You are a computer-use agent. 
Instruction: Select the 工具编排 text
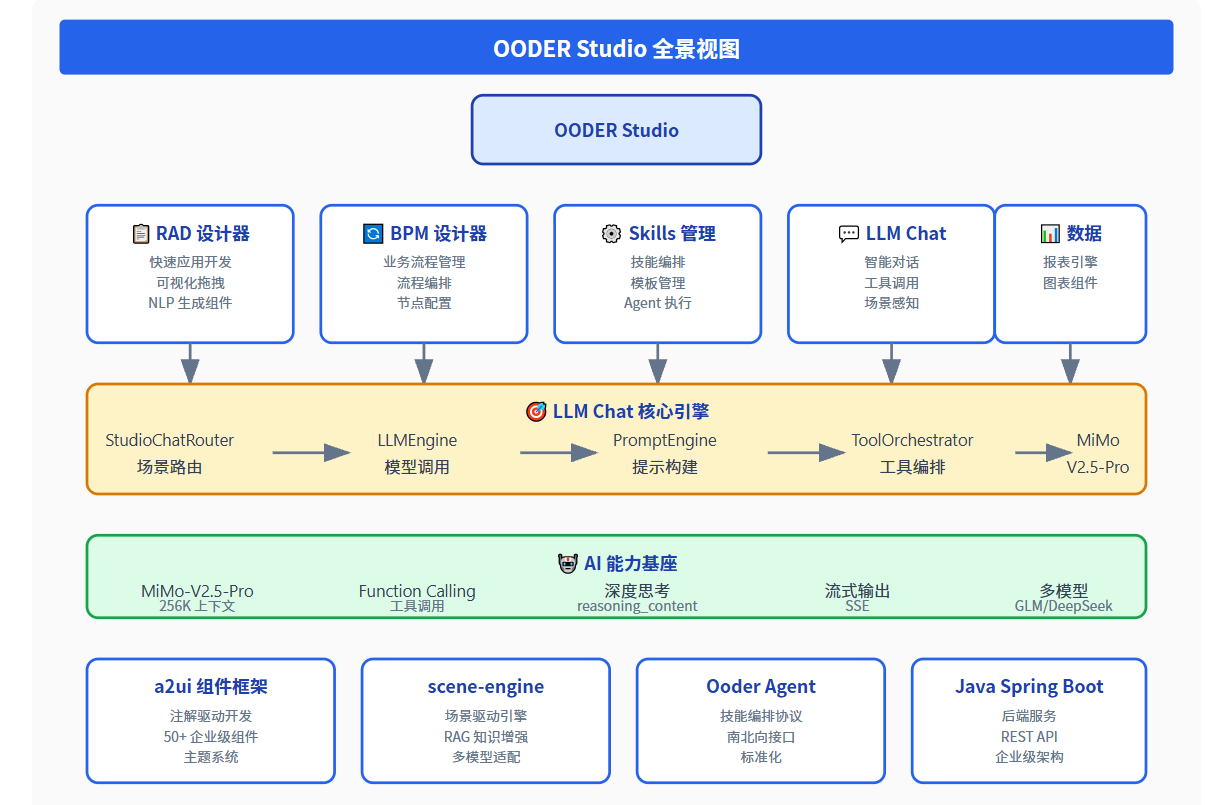[x=912, y=466]
